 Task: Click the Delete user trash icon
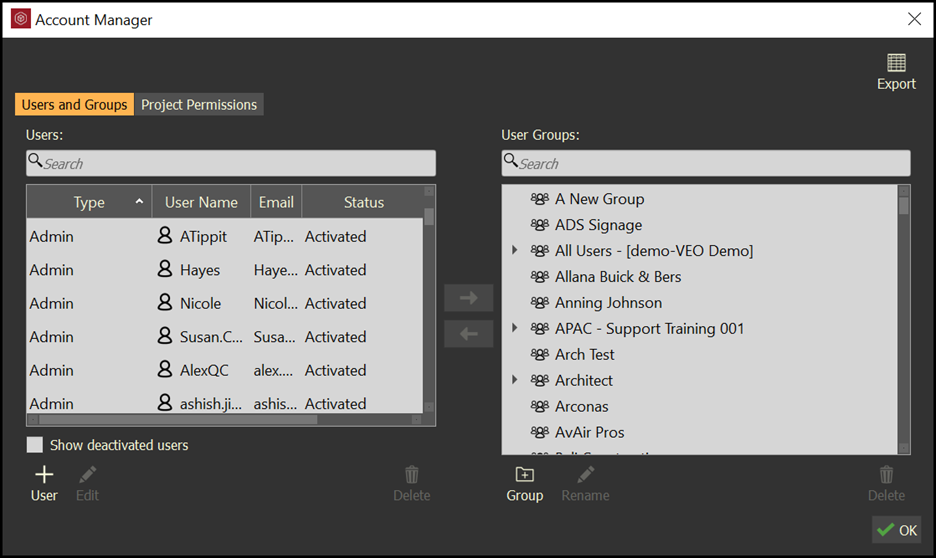click(x=411, y=475)
